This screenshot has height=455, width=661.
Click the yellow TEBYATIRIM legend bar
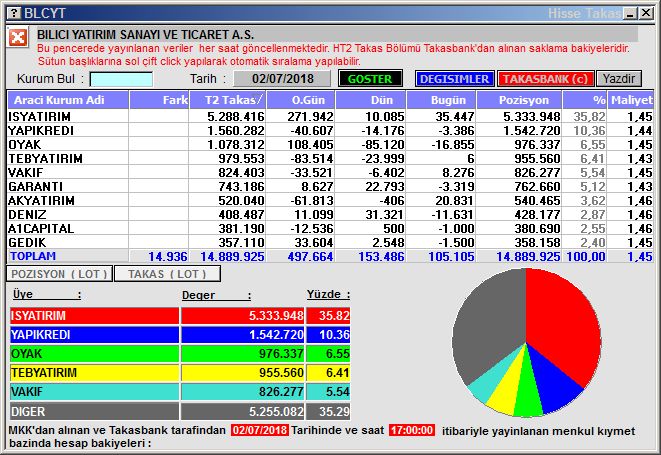coord(94,372)
